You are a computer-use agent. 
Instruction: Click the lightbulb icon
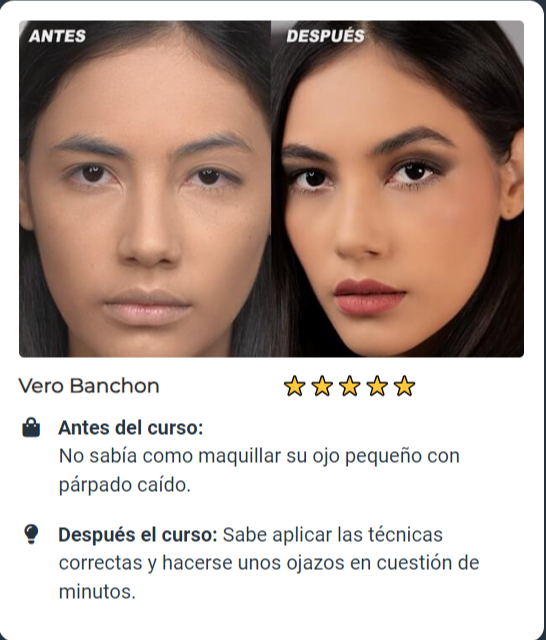tap(31, 534)
